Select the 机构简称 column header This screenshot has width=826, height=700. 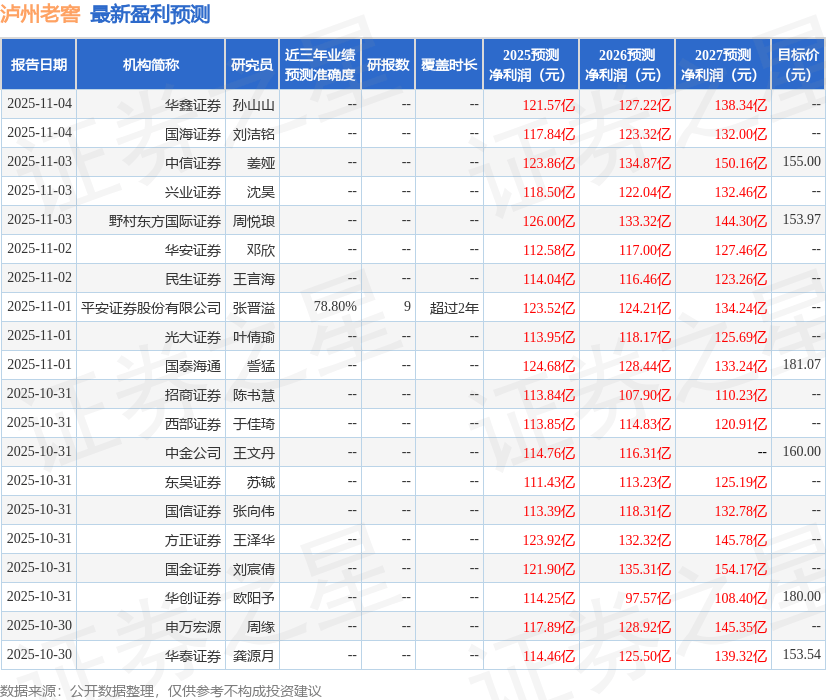(x=152, y=63)
